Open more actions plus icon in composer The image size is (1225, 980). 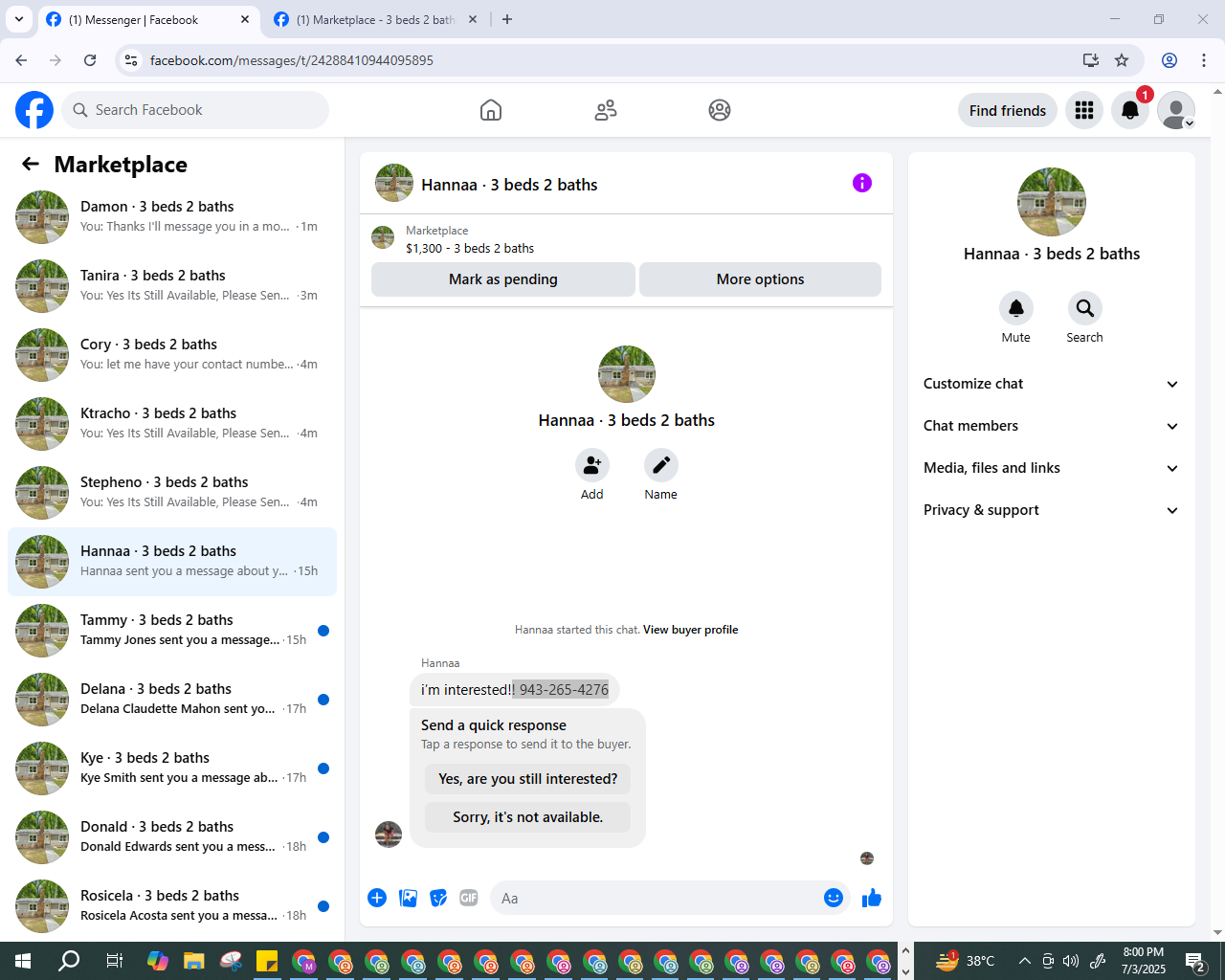tap(377, 898)
